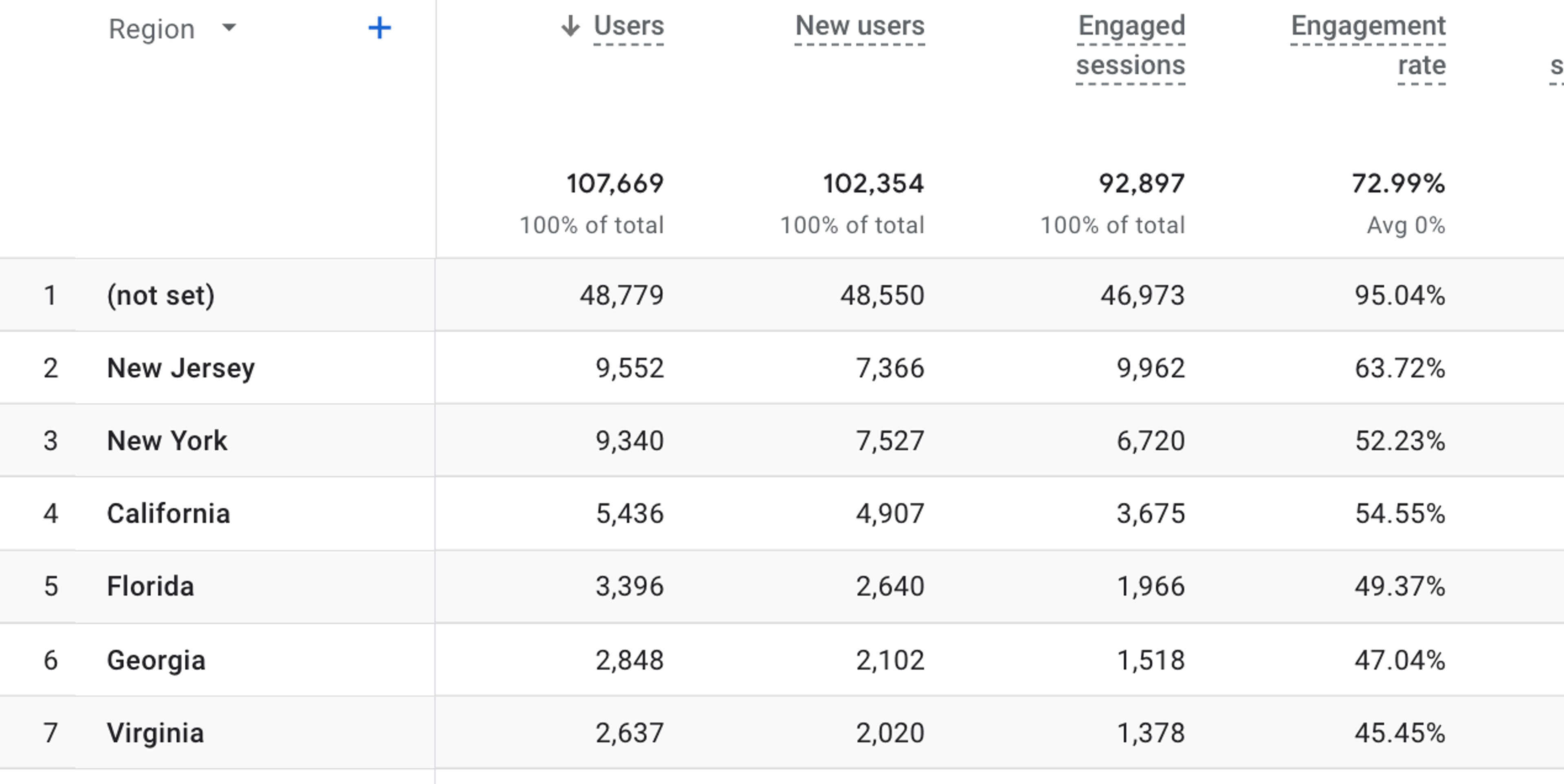Click the 72.99% average engagement rate

tap(1399, 183)
